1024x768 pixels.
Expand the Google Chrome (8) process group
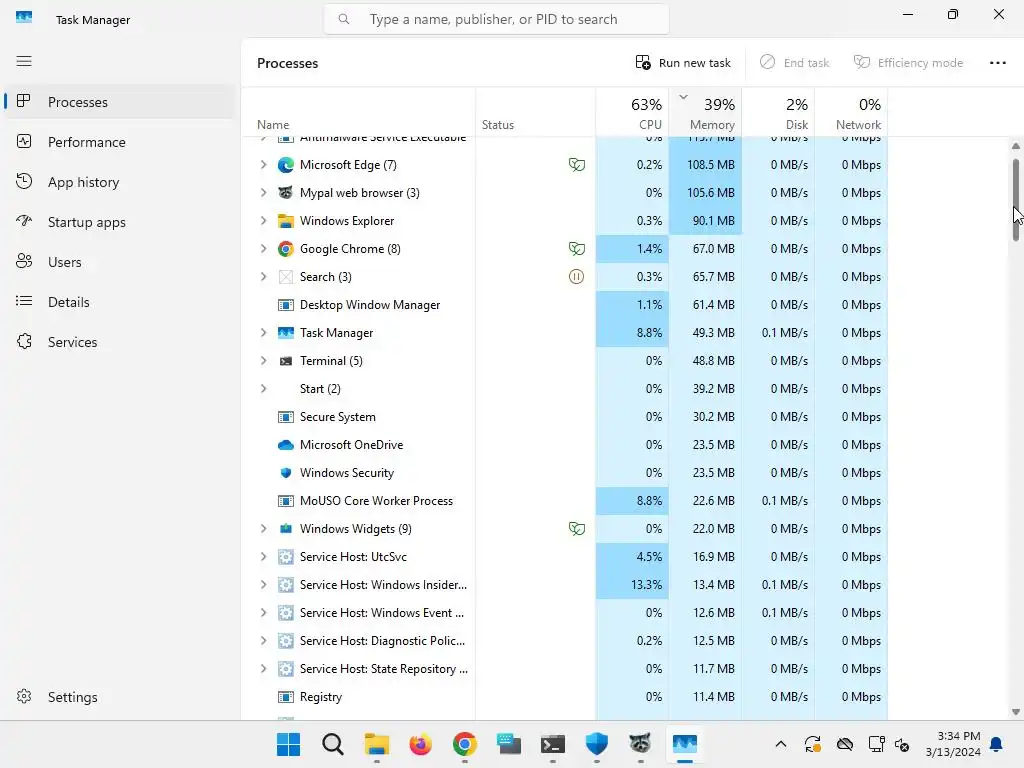tap(263, 249)
